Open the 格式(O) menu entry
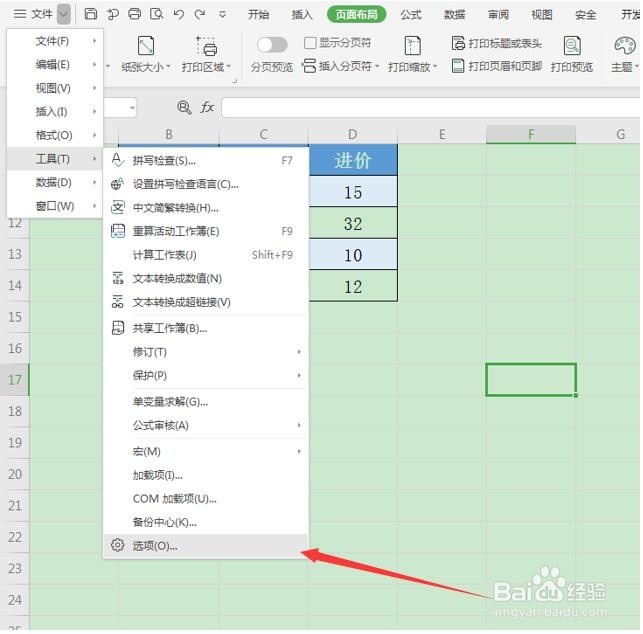Viewport: 643px width, 634px height. [55, 135]
